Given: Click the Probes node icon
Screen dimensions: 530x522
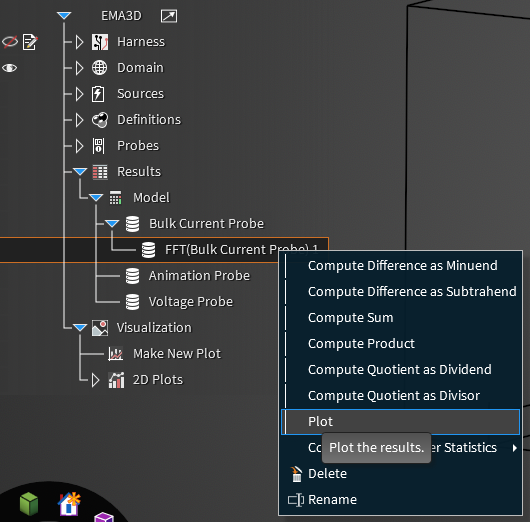Looking at the screenshot, I should [99, 146].
